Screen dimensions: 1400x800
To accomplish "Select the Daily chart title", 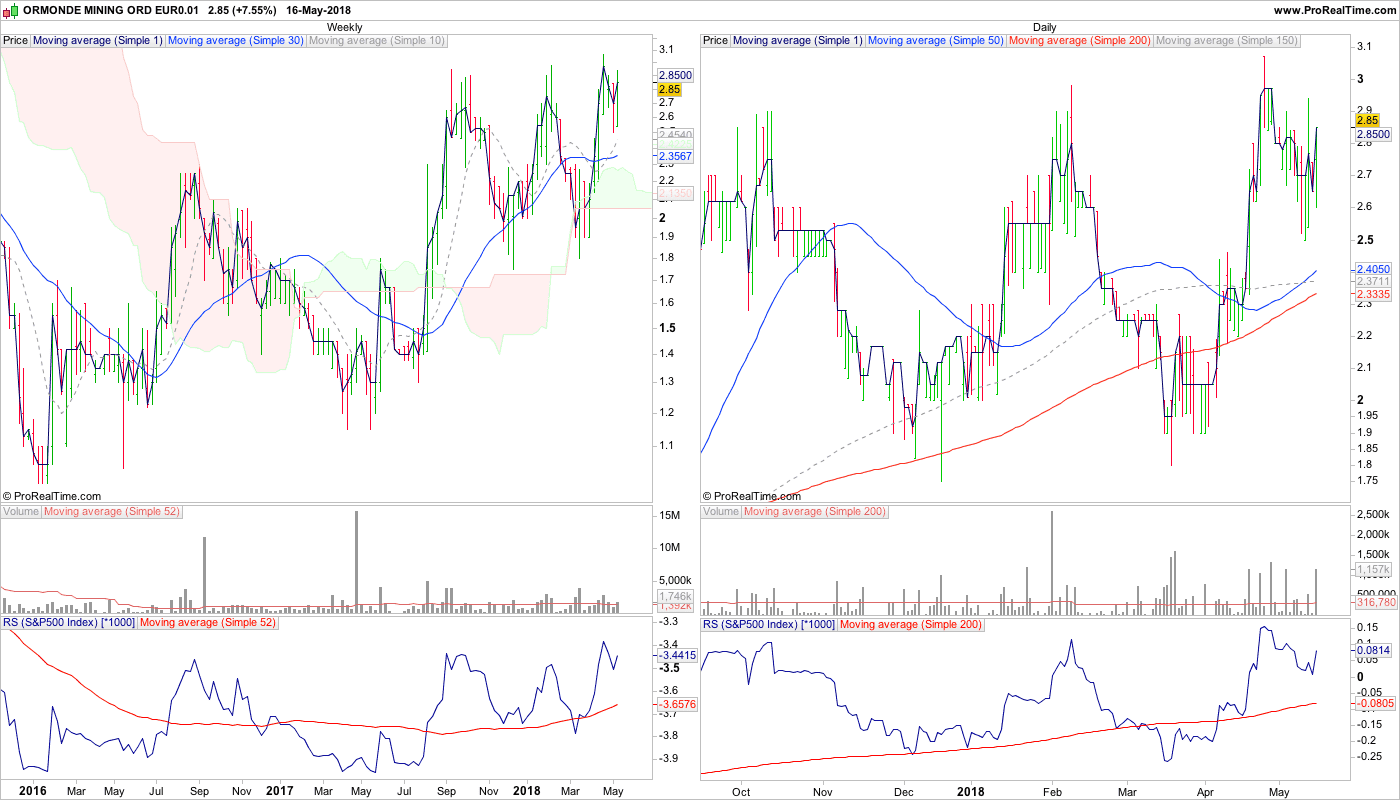I will pos(1045,27).
